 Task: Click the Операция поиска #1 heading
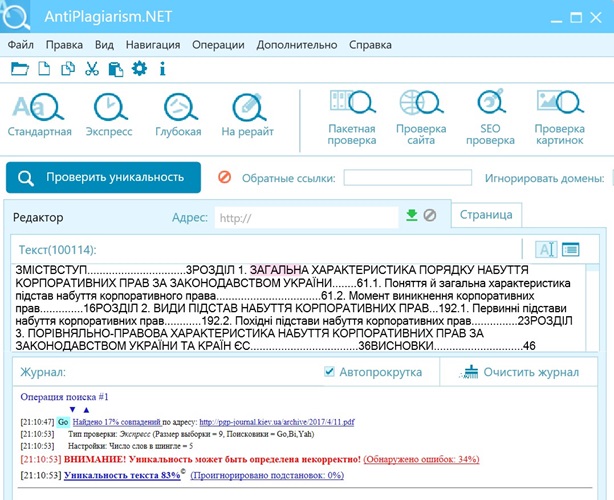(x=64, y=397)
